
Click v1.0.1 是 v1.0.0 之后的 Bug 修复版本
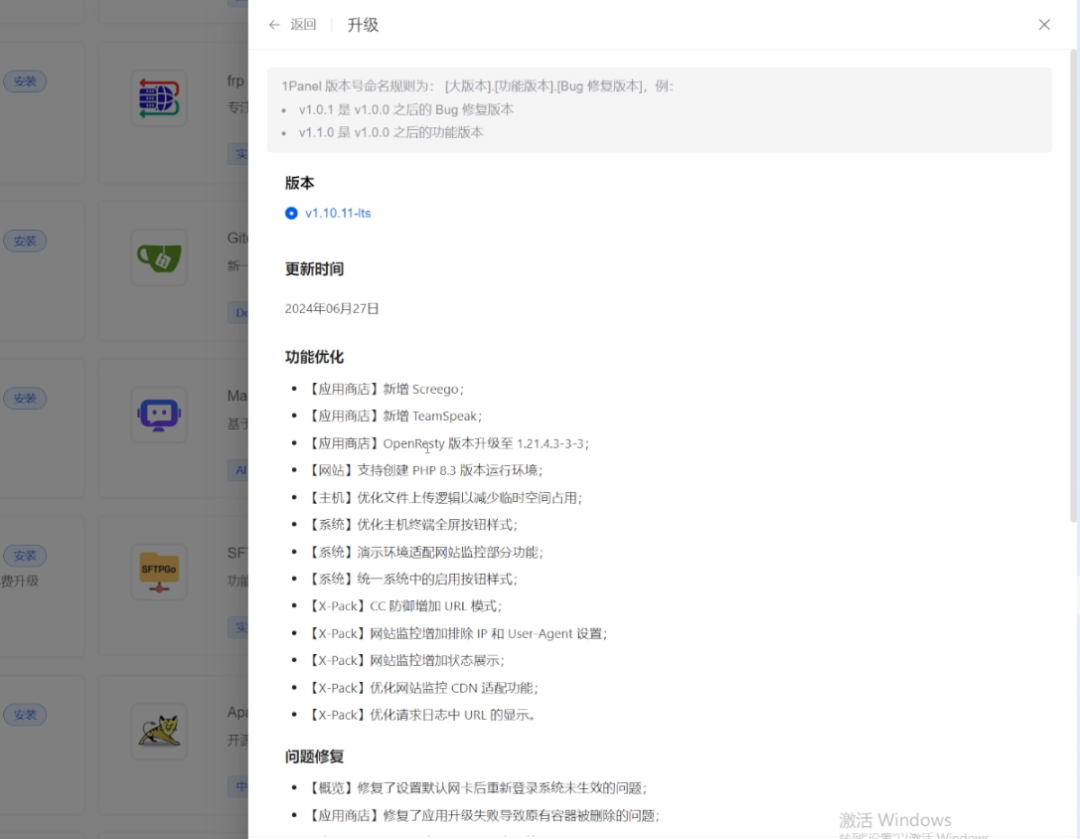[406, 110]
